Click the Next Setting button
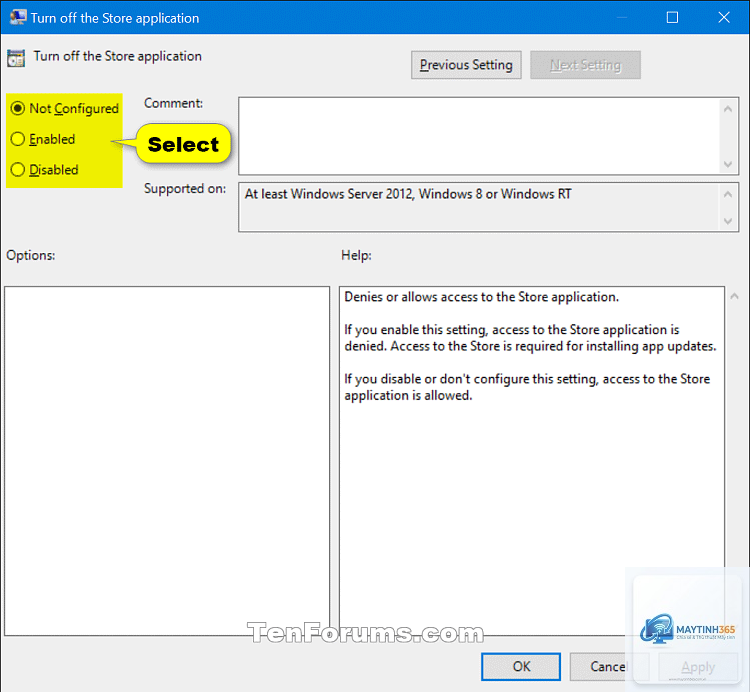 click(585, 65)
